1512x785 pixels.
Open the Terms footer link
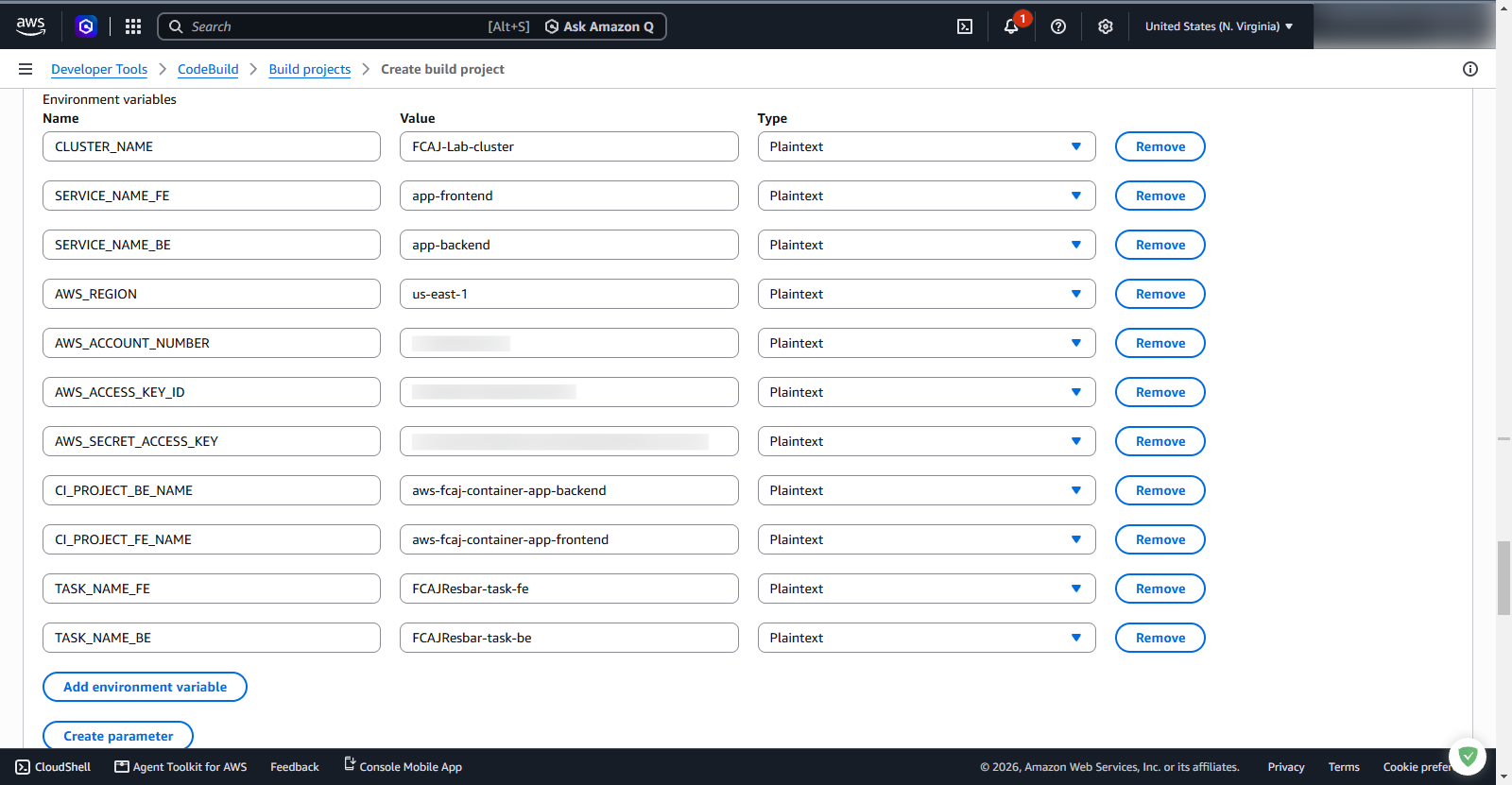click(x=1344, y=767)
